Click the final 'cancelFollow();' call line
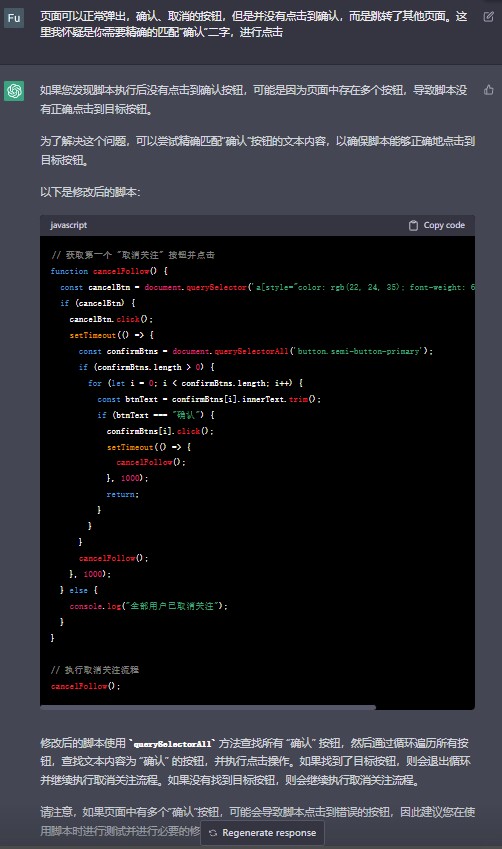502x849 pixels. (86, 686)
